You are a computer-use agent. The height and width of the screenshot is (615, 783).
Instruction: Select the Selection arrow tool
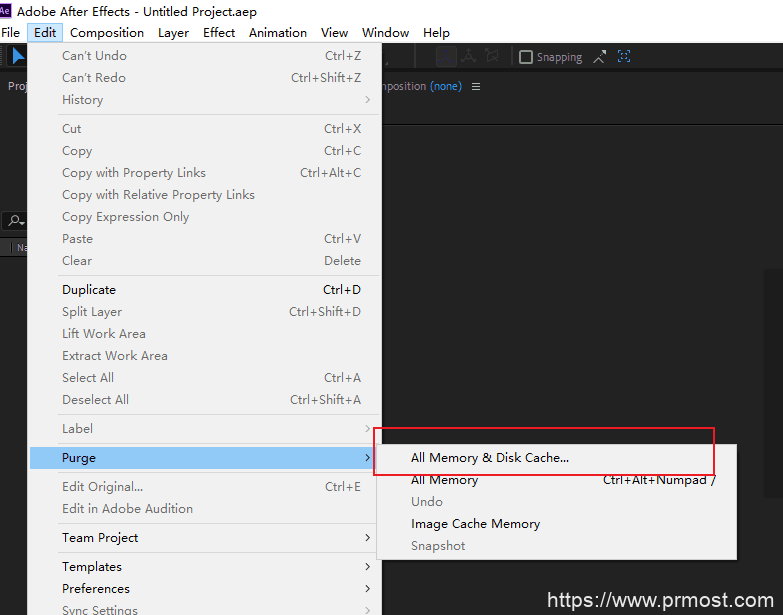pyautogui.click(x=18, y=56)
